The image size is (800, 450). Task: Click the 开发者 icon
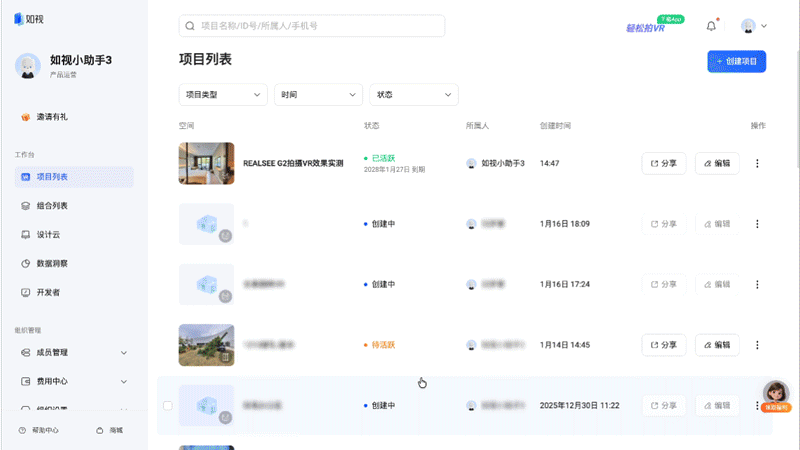coord(26,292)
